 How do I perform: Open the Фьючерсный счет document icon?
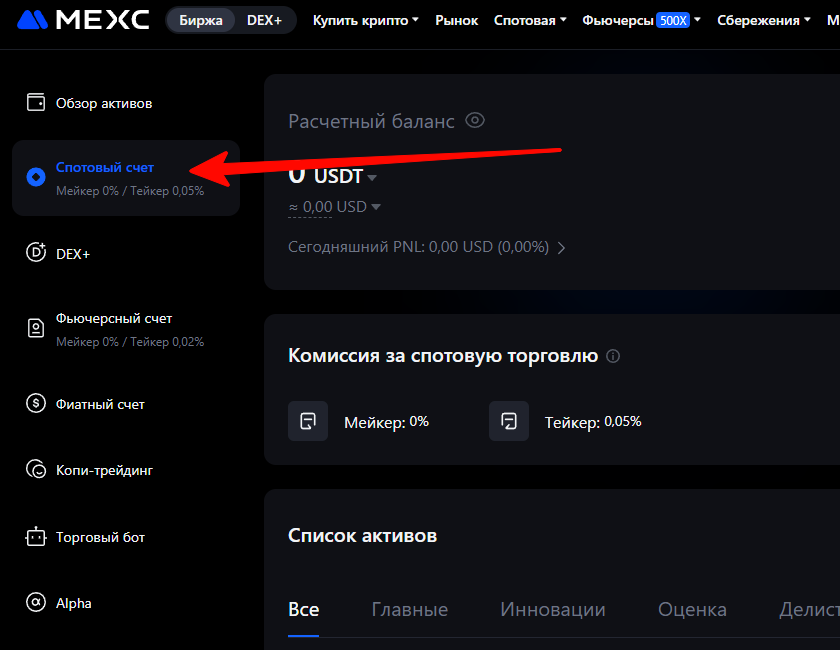[36, 327]
